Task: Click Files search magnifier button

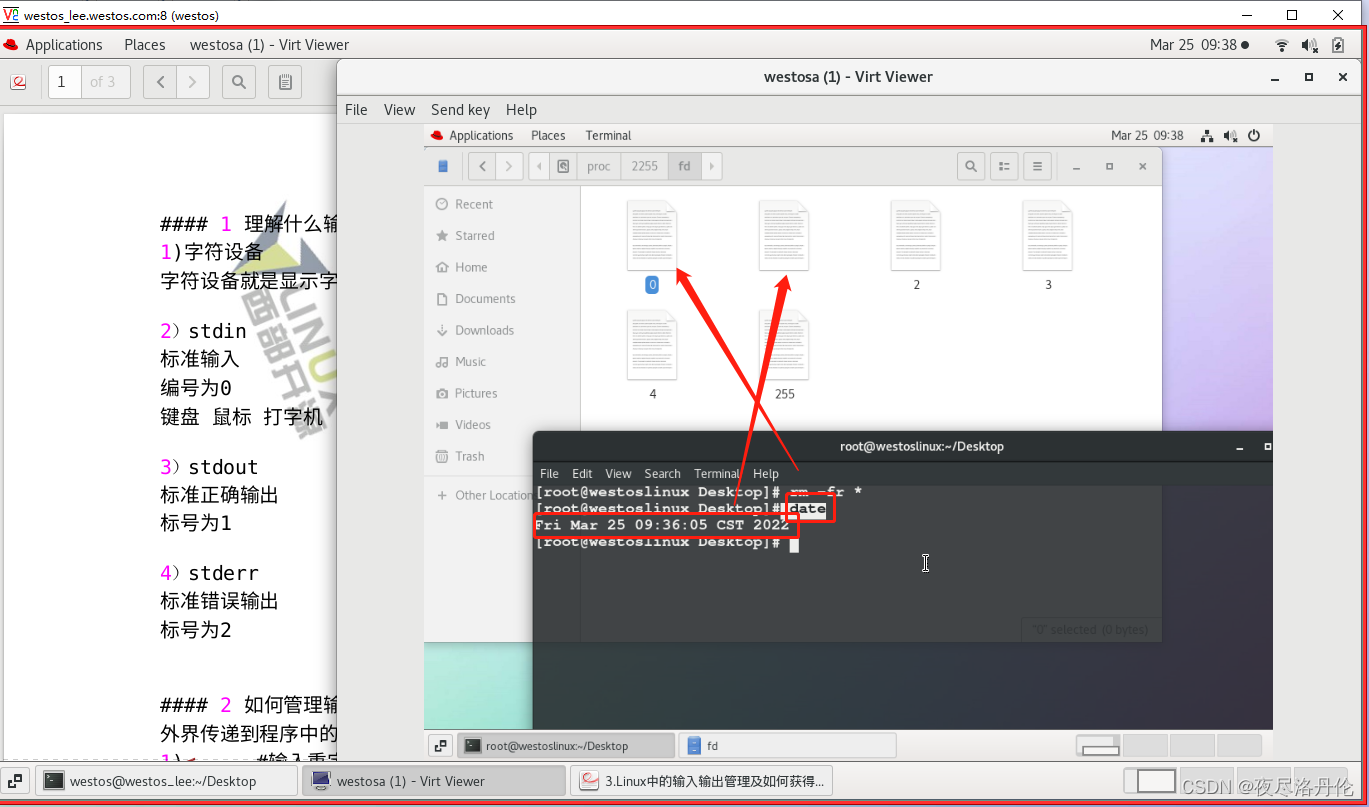Action: pos(970,166)
